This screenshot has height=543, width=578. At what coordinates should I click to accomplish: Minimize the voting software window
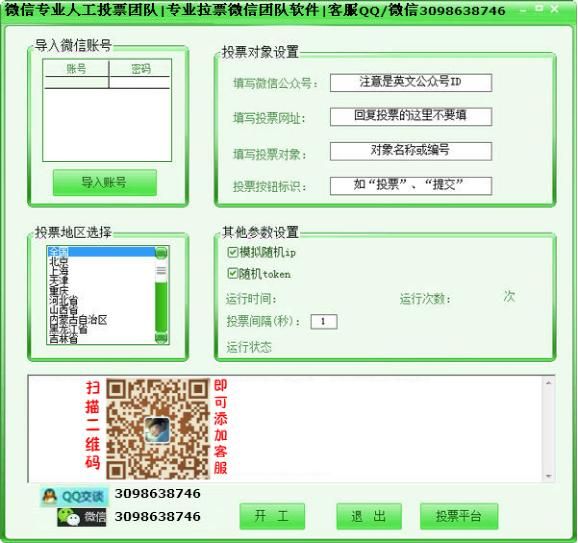tap(523, 10)
